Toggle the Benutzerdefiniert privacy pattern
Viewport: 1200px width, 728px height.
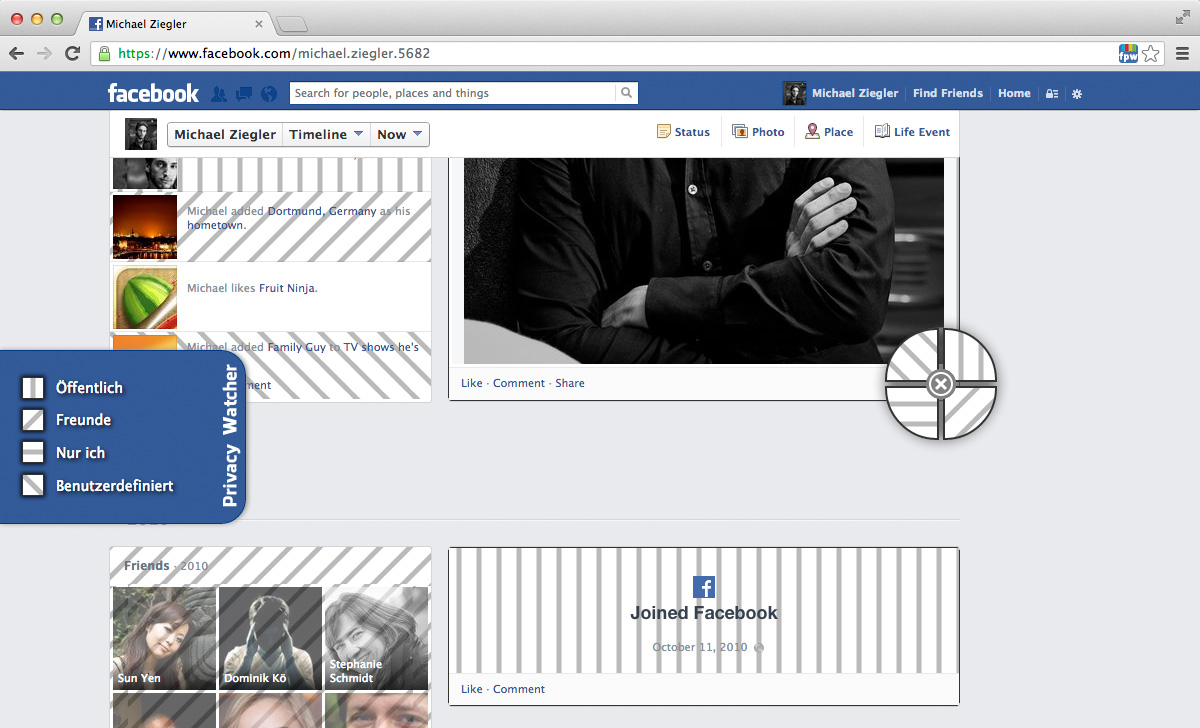(34, 486)
